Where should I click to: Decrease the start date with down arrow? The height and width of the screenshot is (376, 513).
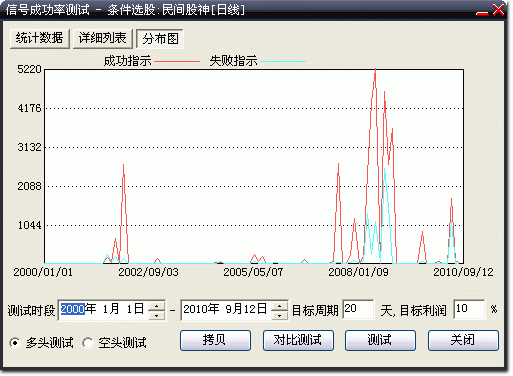coord(157,315)
